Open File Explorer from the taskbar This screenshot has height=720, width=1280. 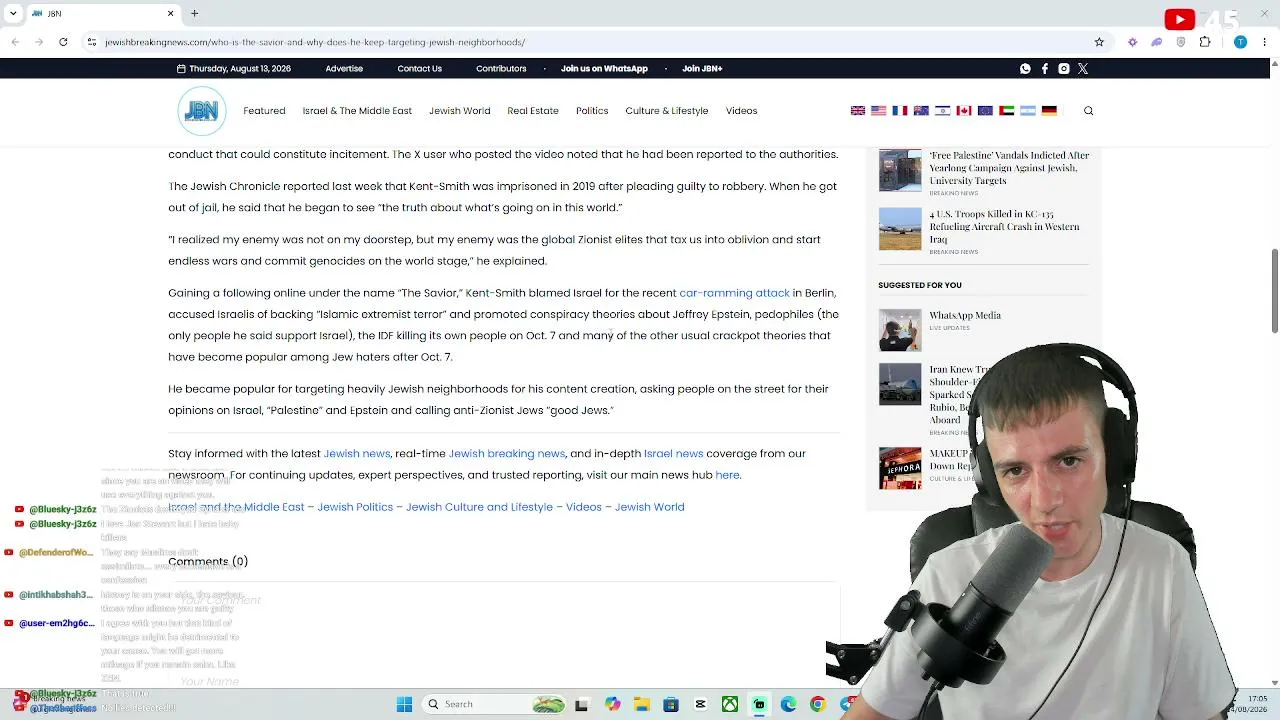641,704
